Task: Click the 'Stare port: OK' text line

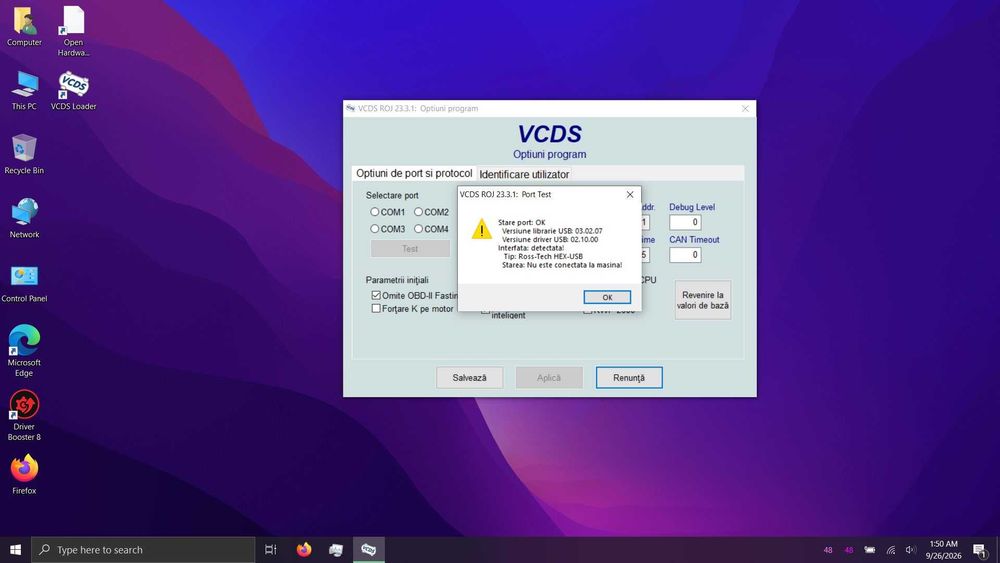Action: pos(522,223)
